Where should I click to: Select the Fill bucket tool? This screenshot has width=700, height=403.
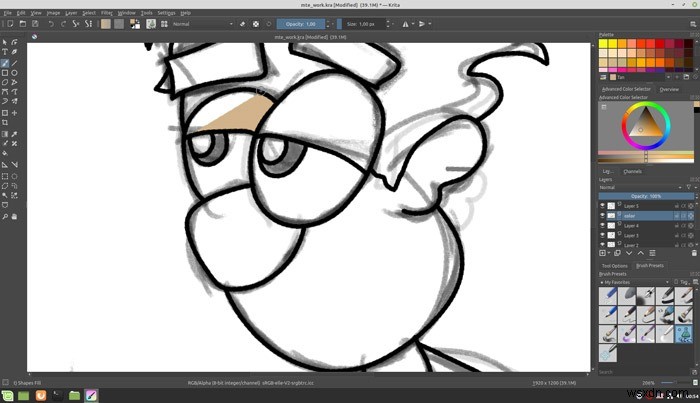[x=5, y=153]
